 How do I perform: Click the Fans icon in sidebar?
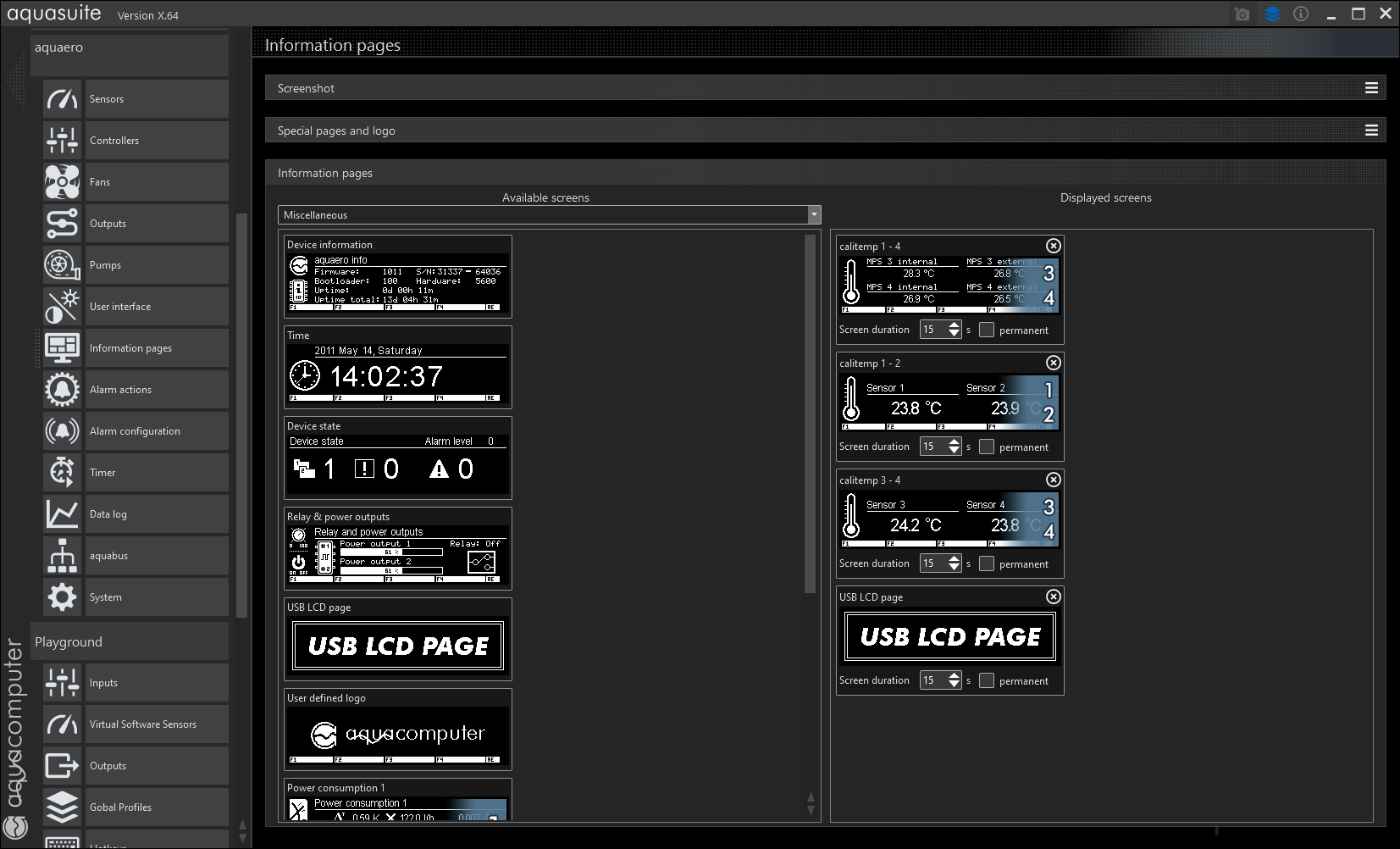tap(62, 182)
